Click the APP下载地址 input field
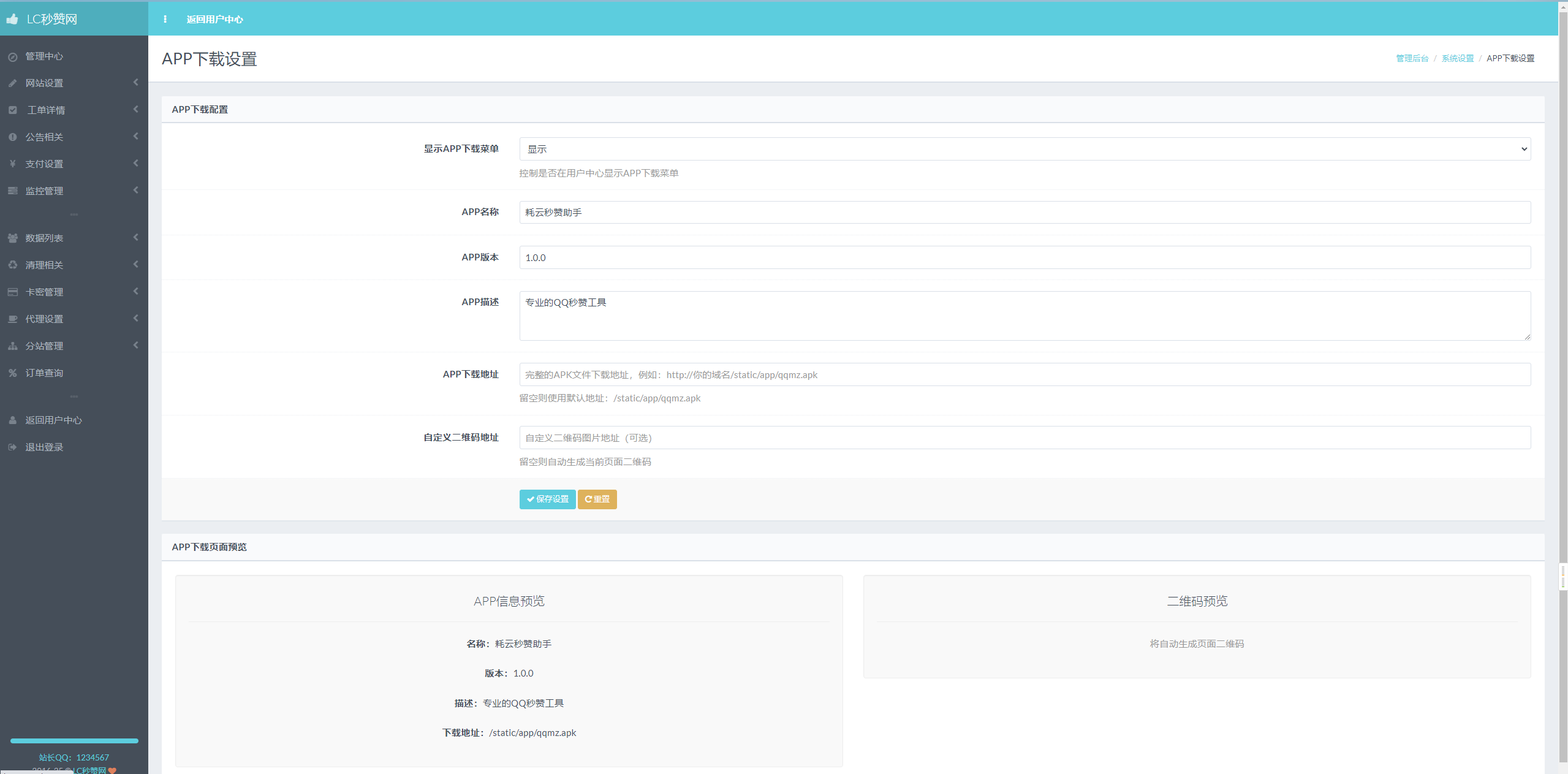This screenshot has width=1568, height=774. [1025, 374]
